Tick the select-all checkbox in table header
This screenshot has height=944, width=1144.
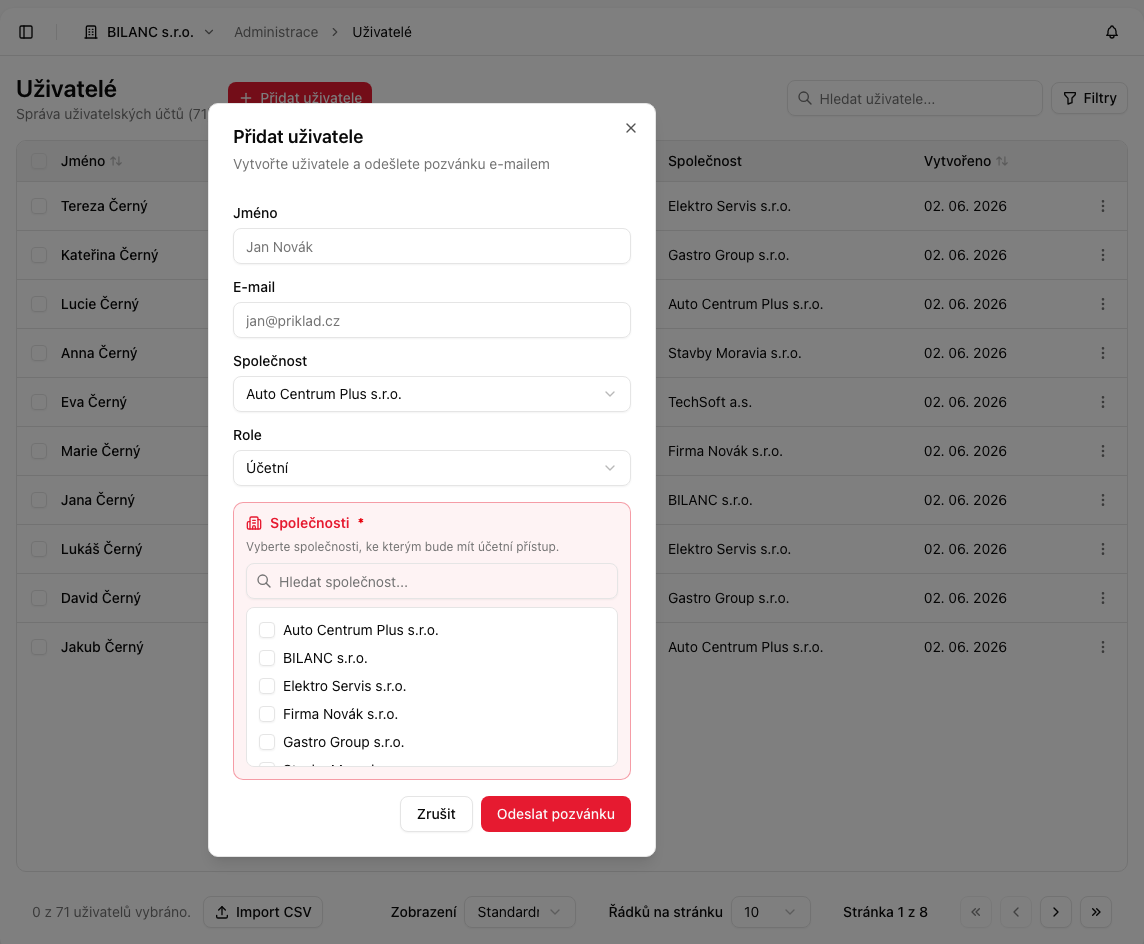coord(39,161)
